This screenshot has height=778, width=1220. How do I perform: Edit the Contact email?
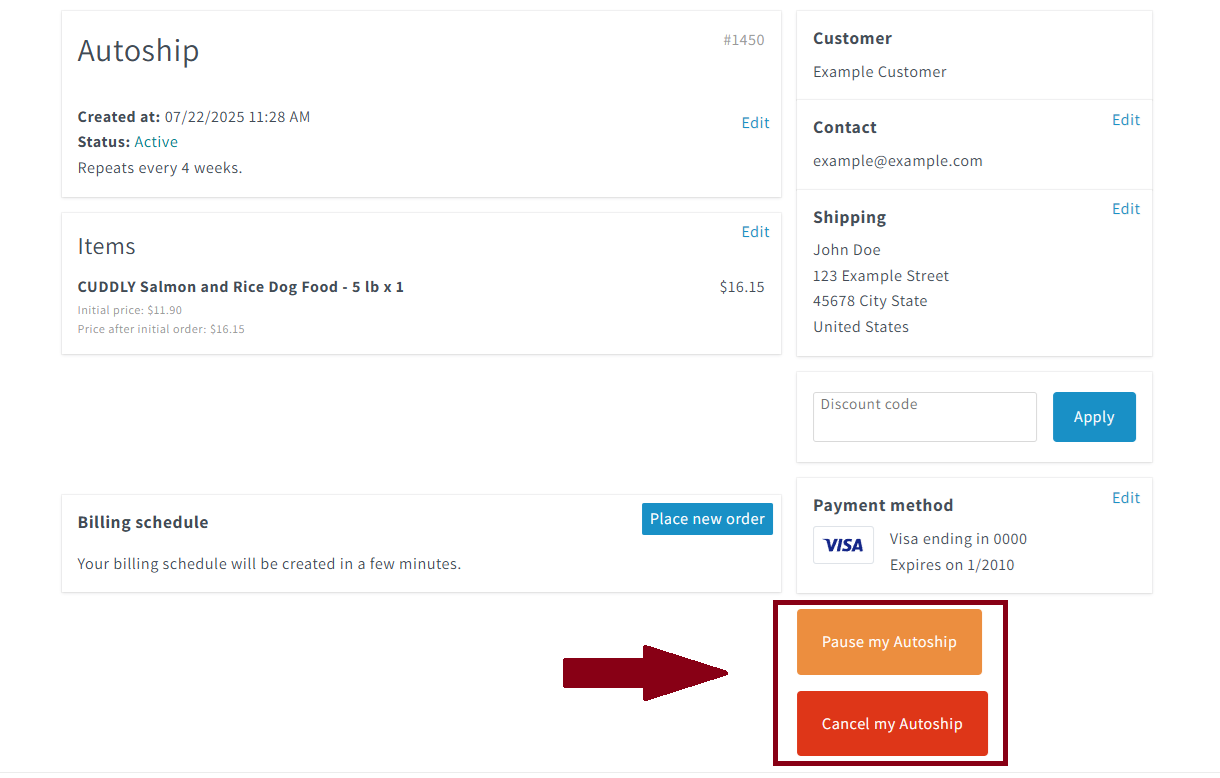tap(1126, 120)
